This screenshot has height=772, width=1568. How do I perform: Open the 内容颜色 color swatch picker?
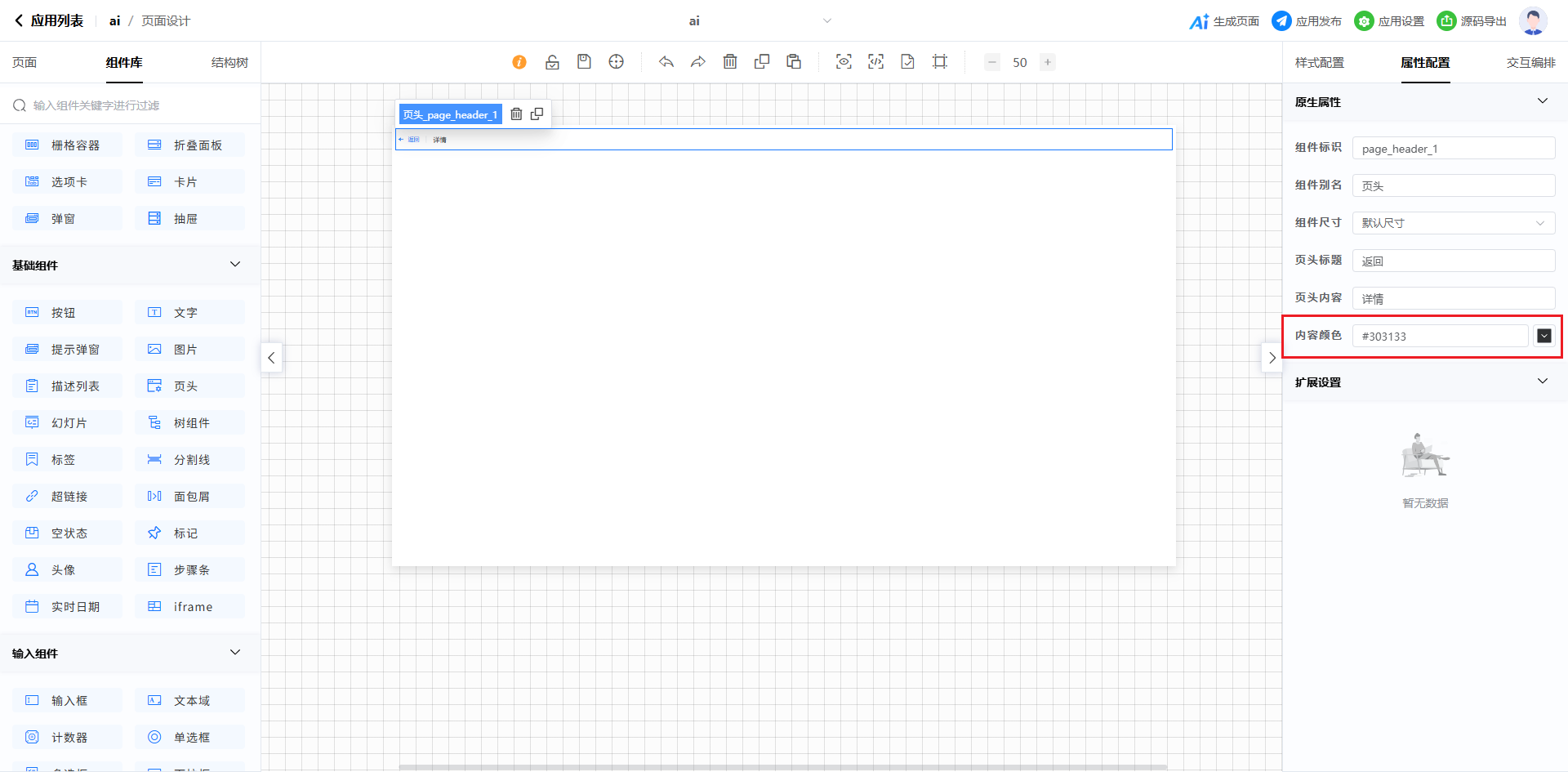pos(1543,336)
